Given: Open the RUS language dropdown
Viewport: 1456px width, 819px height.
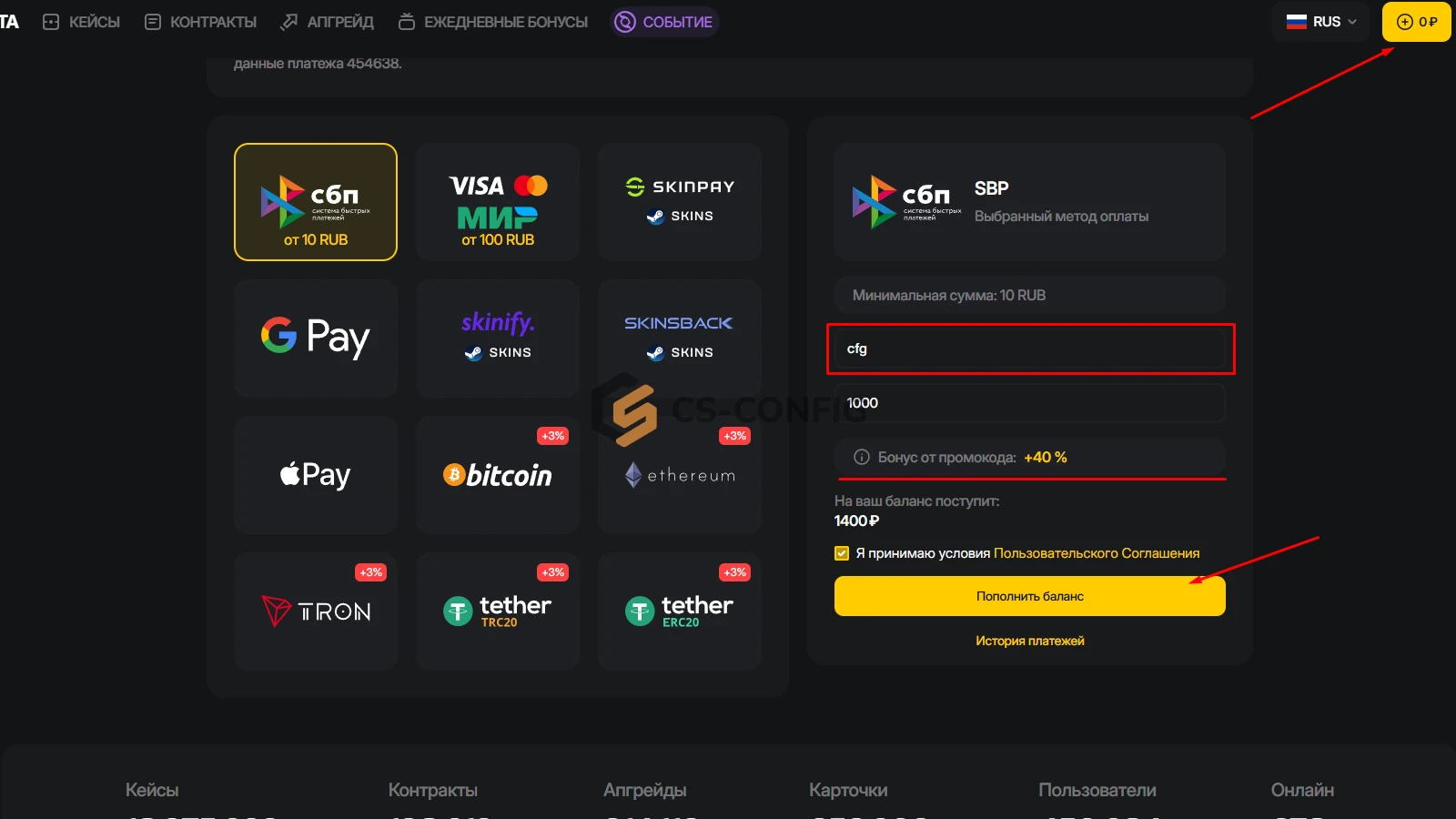Looking at the screenshot, I should coord(1321,22).
